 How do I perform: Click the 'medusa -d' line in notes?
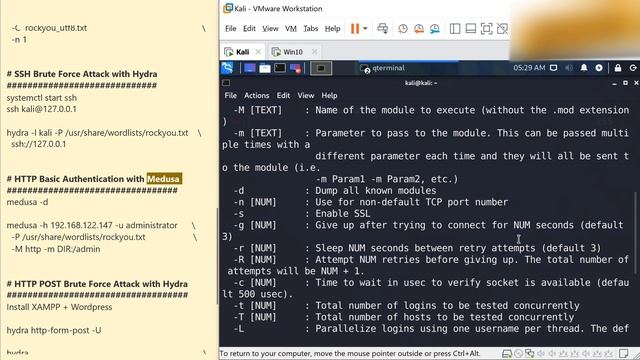tap(27, 202)
